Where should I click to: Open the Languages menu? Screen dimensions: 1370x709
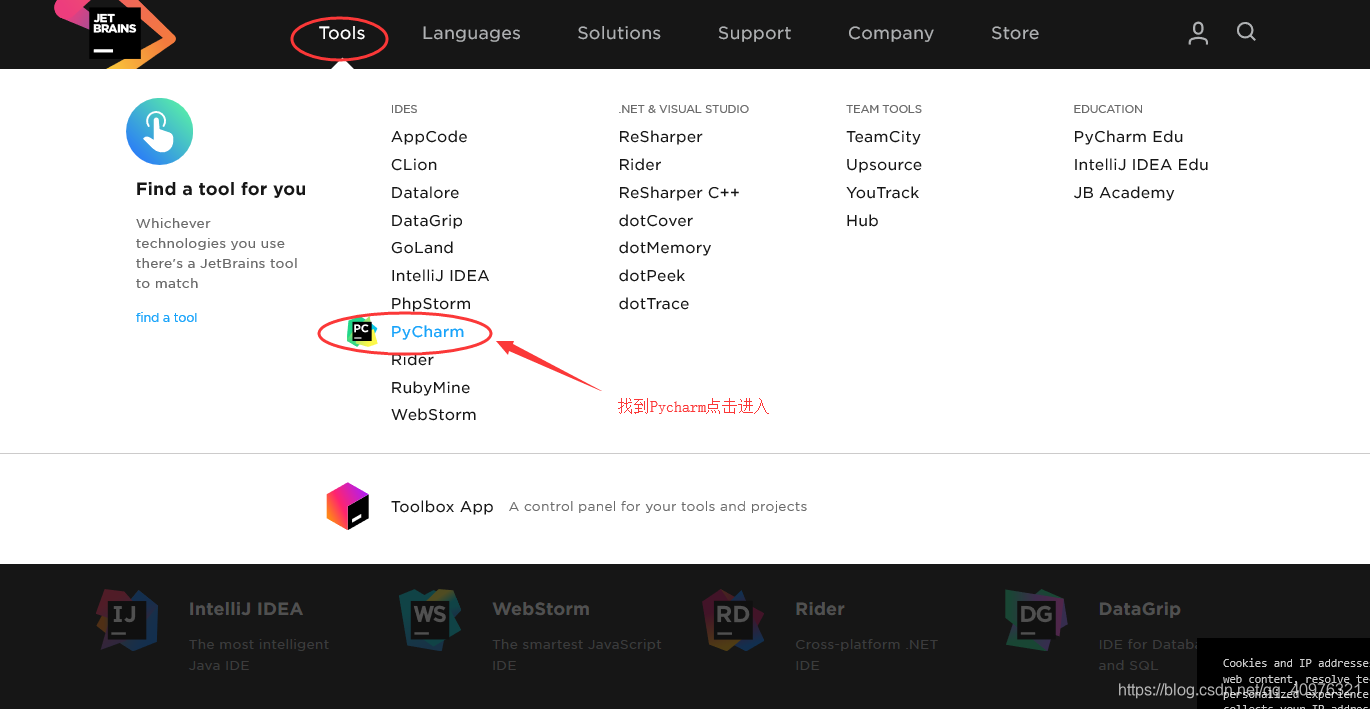tap(471, 33)
